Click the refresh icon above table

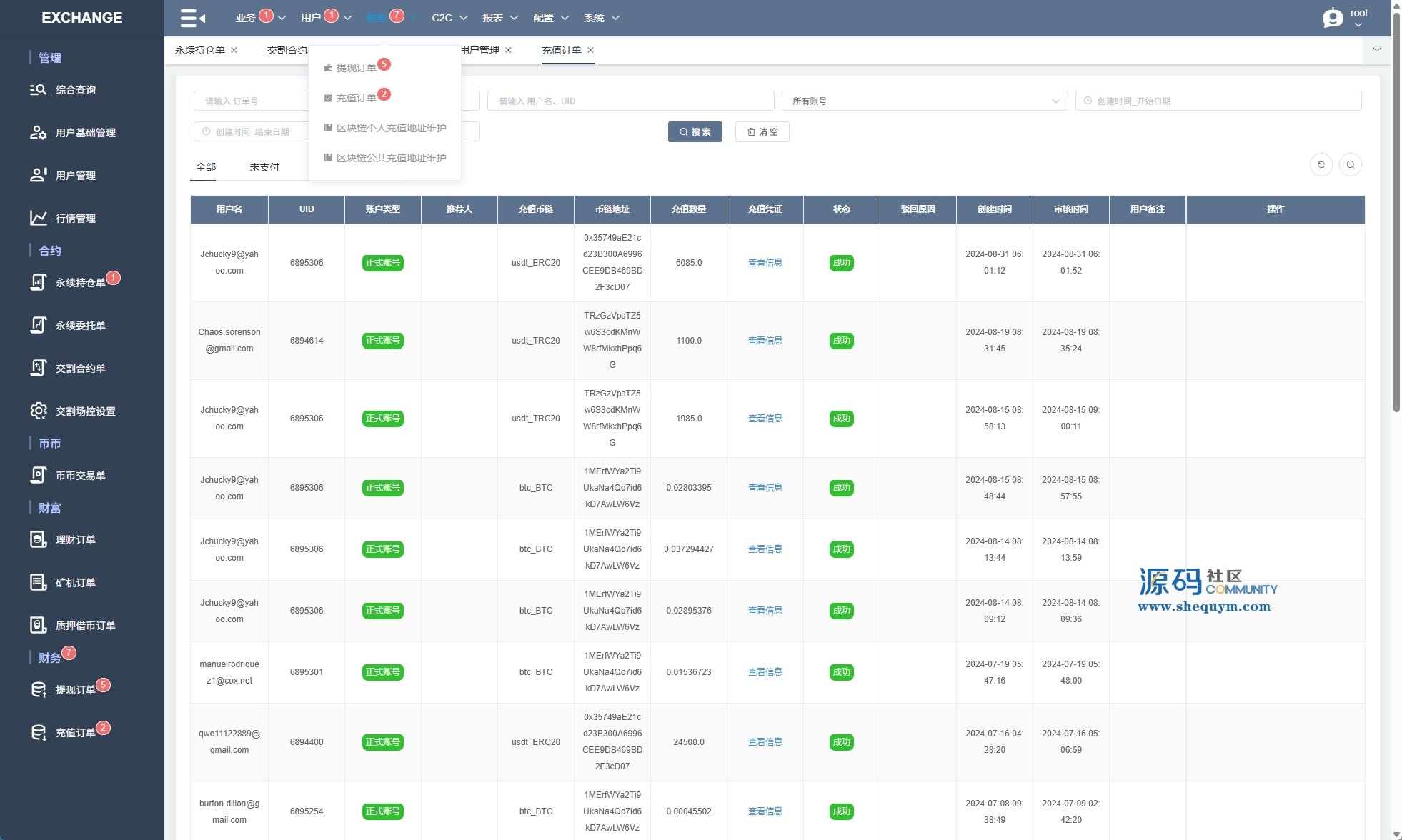pyautogui.click(x=1321, y=165)
